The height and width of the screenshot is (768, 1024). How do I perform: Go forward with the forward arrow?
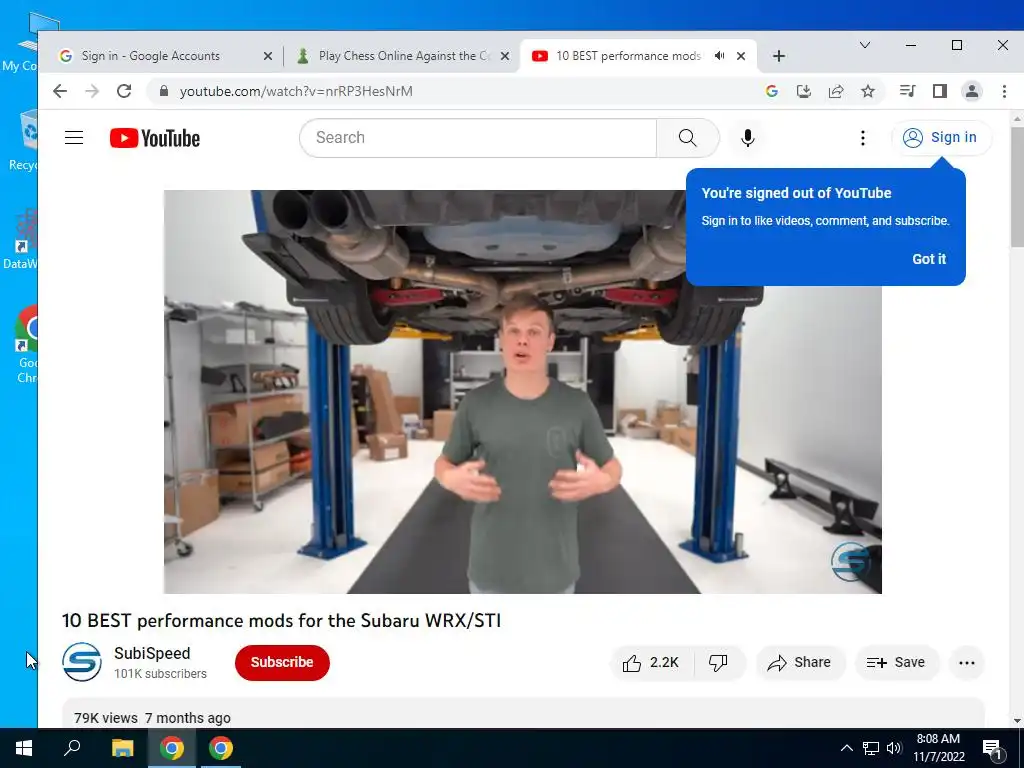pos(92,91)
